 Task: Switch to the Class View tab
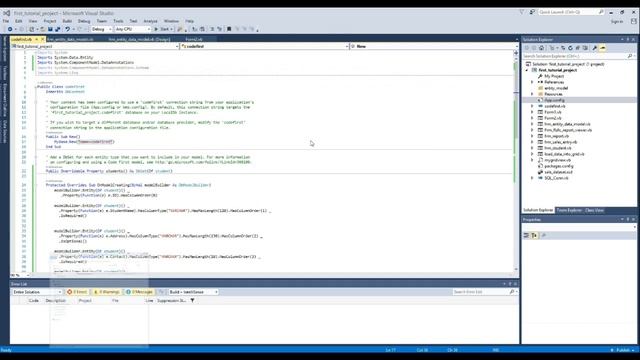(x=594, y=210)
